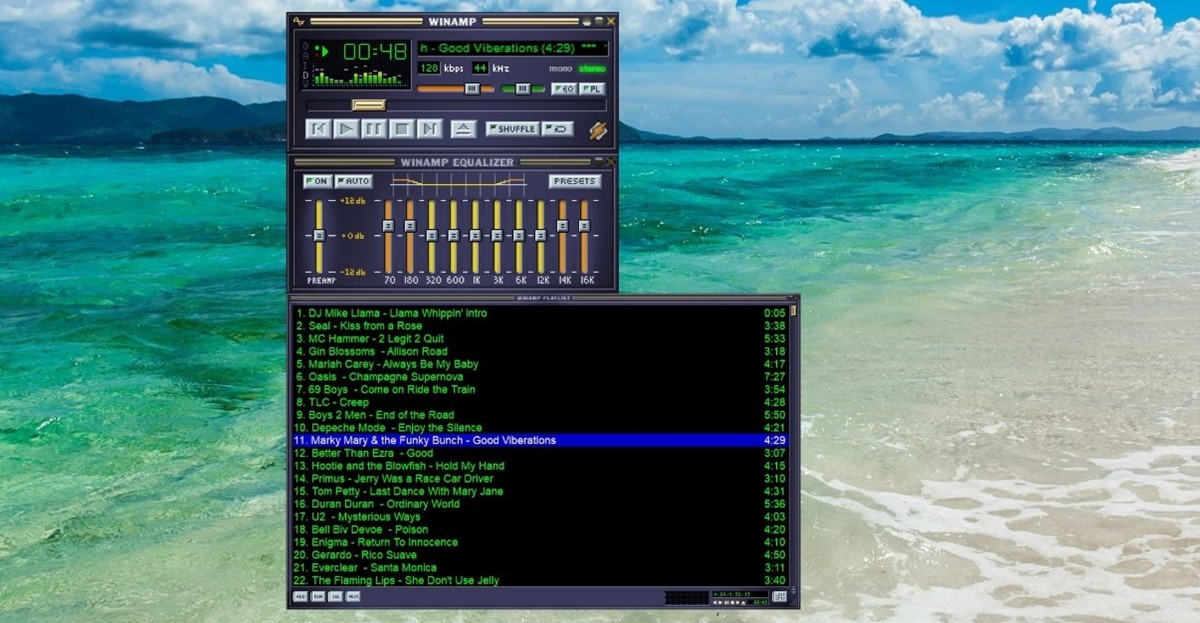Click the volume slider handle

click(472, 89)
